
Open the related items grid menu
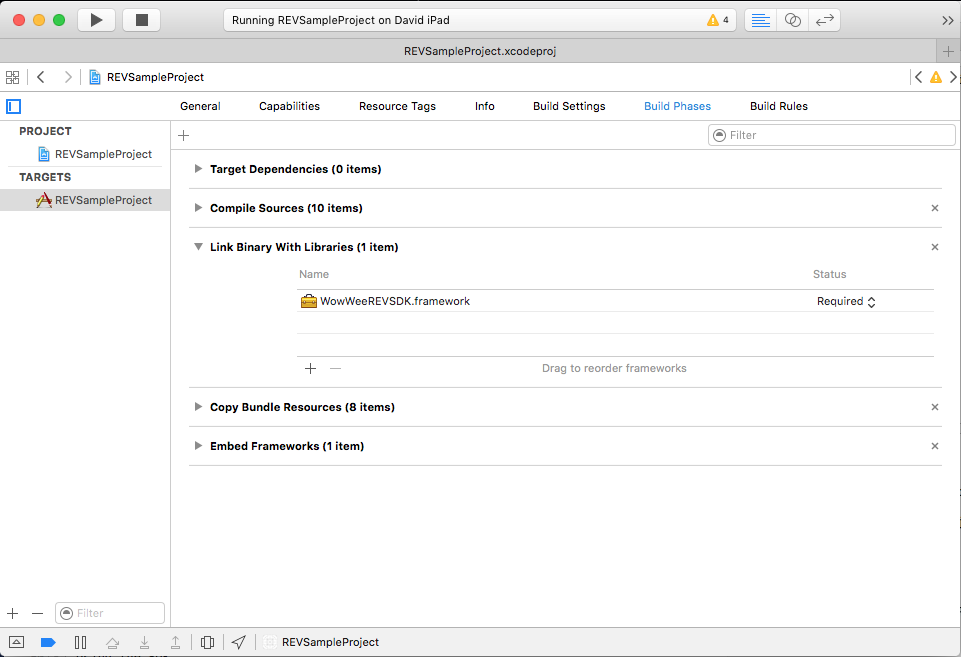[12, 77]
